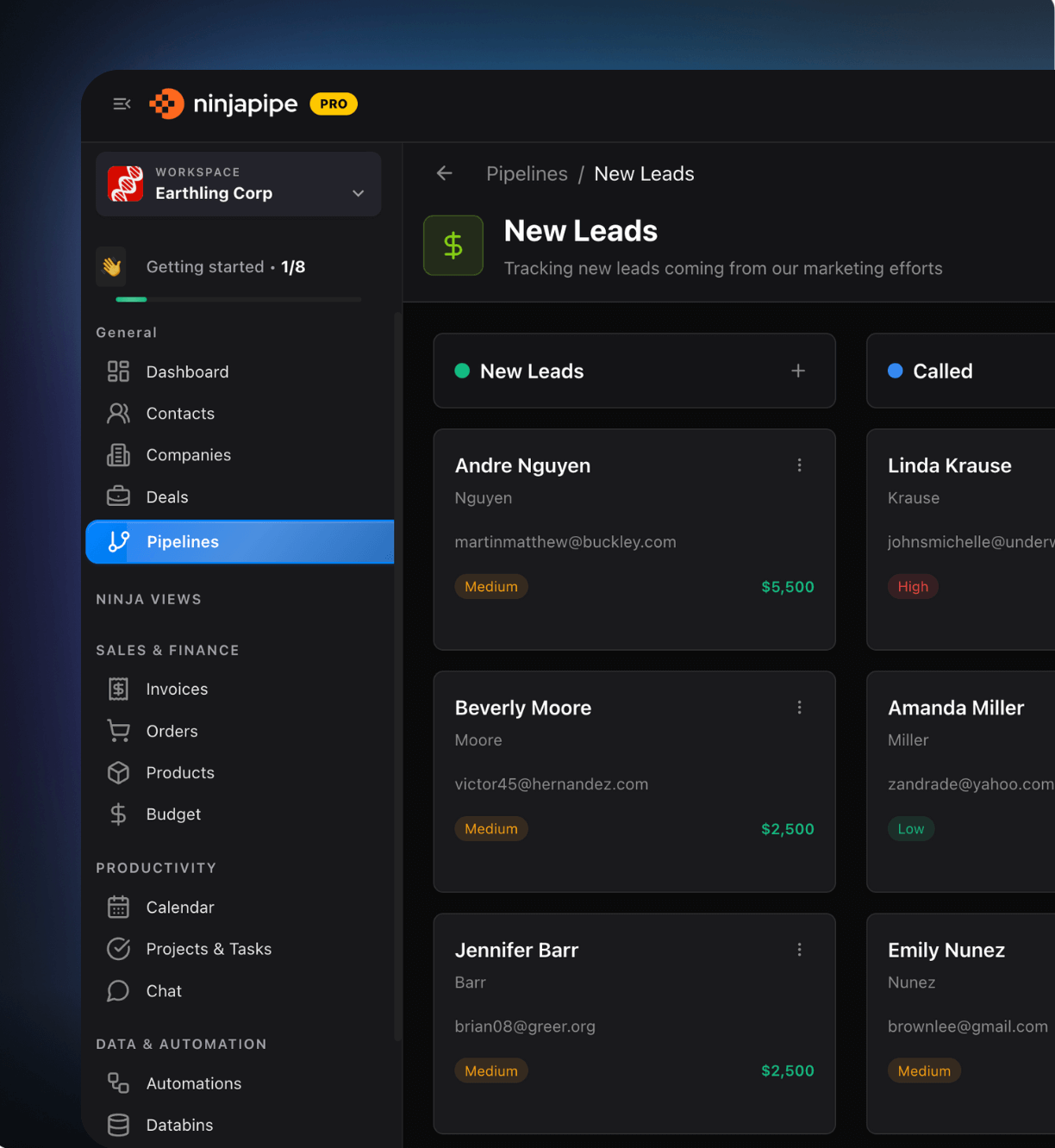The height and width of the screenshot is (1148, 1055).
Task: Open the Getting started waving hand icon
Action: 112,266
